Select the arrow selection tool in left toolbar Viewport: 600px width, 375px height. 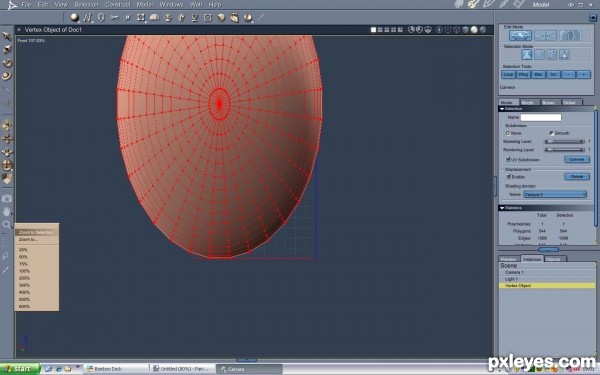click(7, 36)
